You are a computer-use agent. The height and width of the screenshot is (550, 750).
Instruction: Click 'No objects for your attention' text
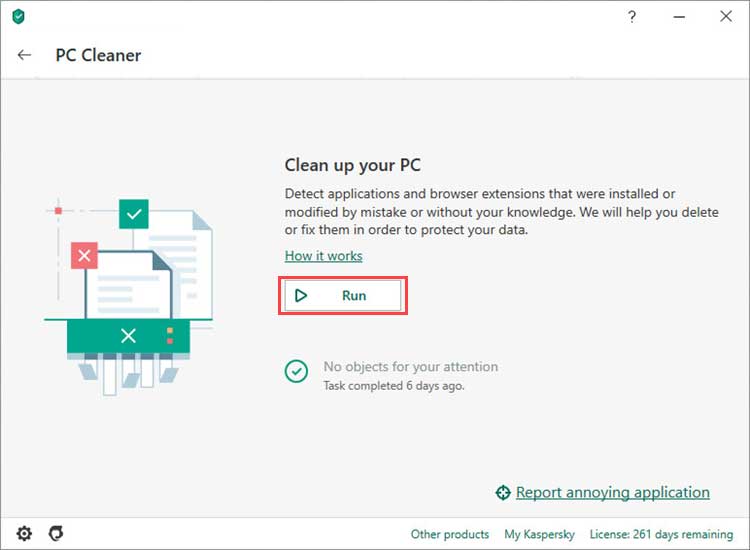(411, 366)
